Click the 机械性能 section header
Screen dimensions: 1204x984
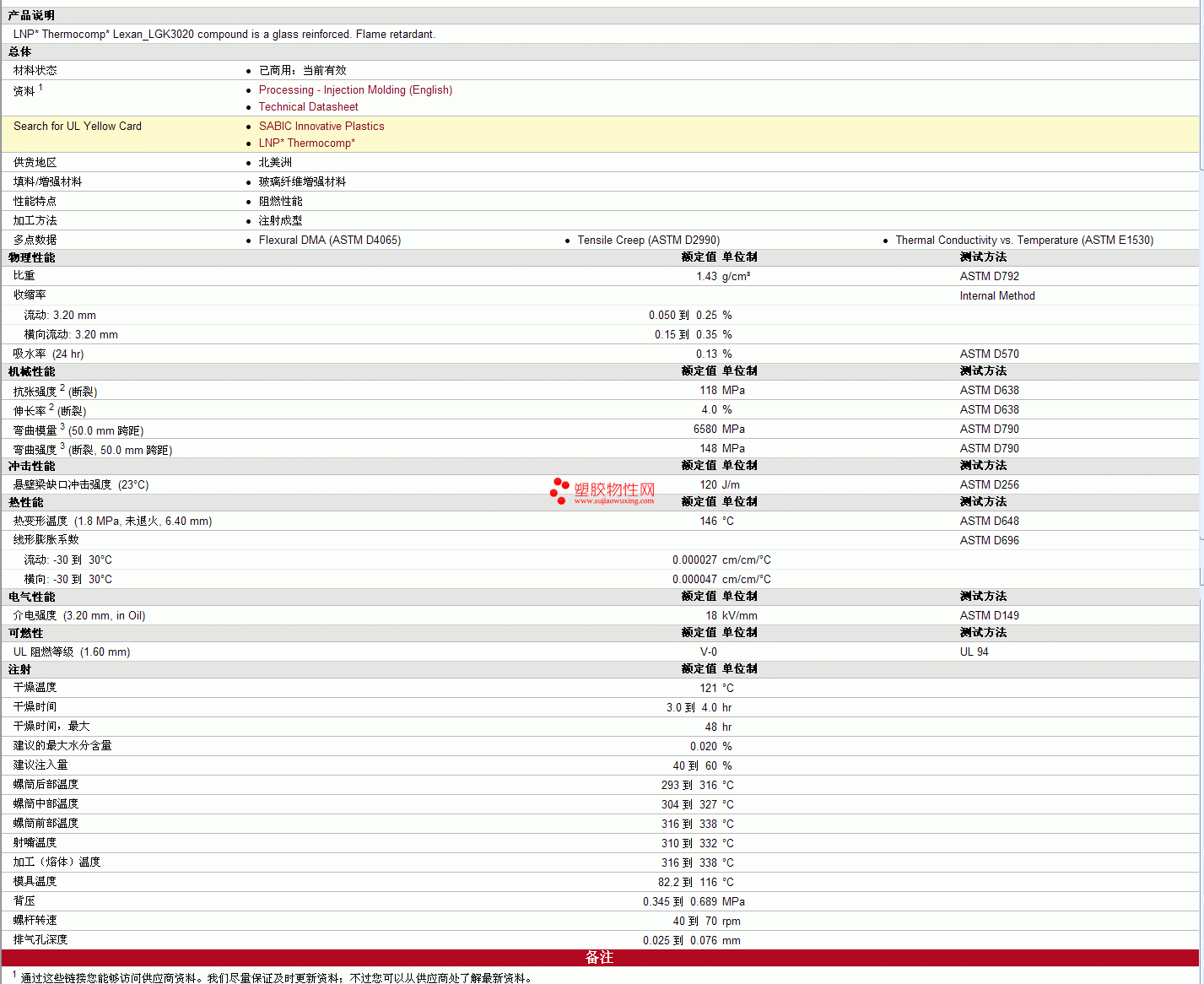click(x=31, y=372)
